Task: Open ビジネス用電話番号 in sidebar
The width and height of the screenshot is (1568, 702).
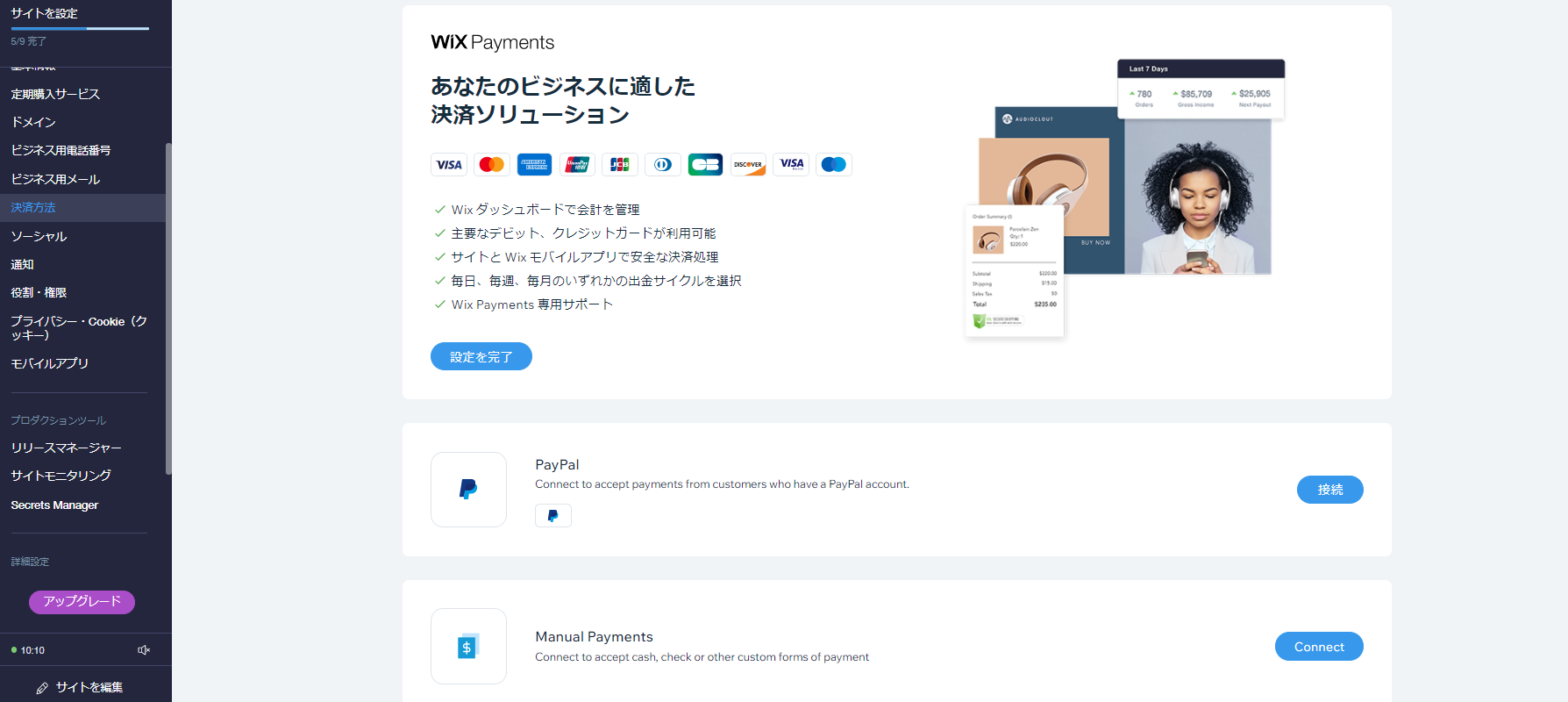Action: coord(61,150)
